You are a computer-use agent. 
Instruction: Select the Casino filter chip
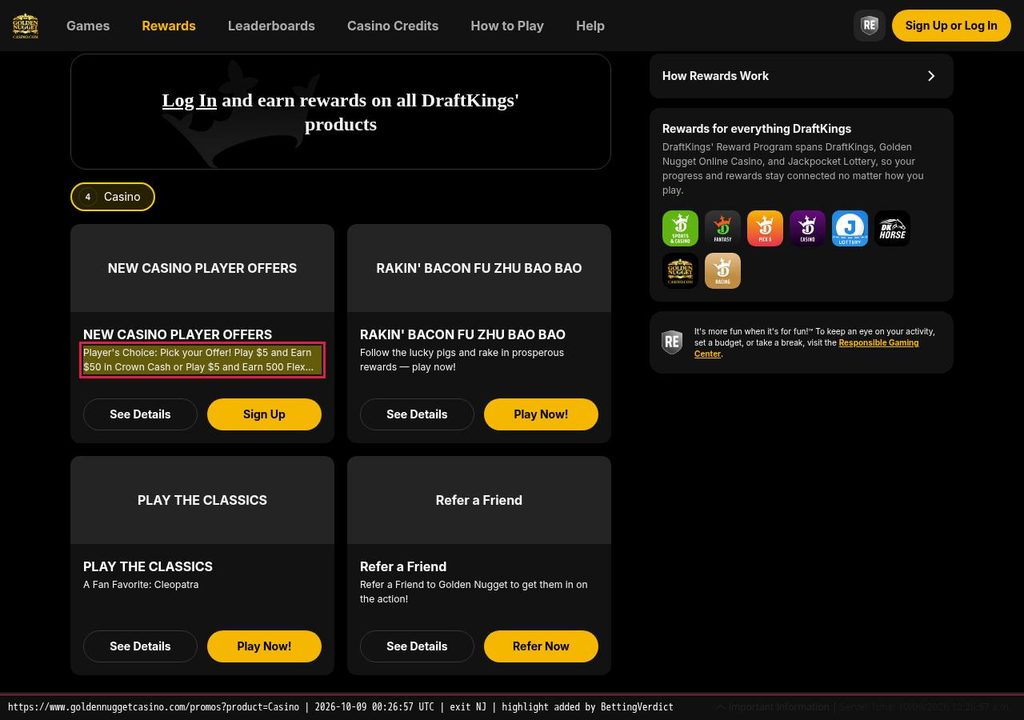[x=112, y=197]
